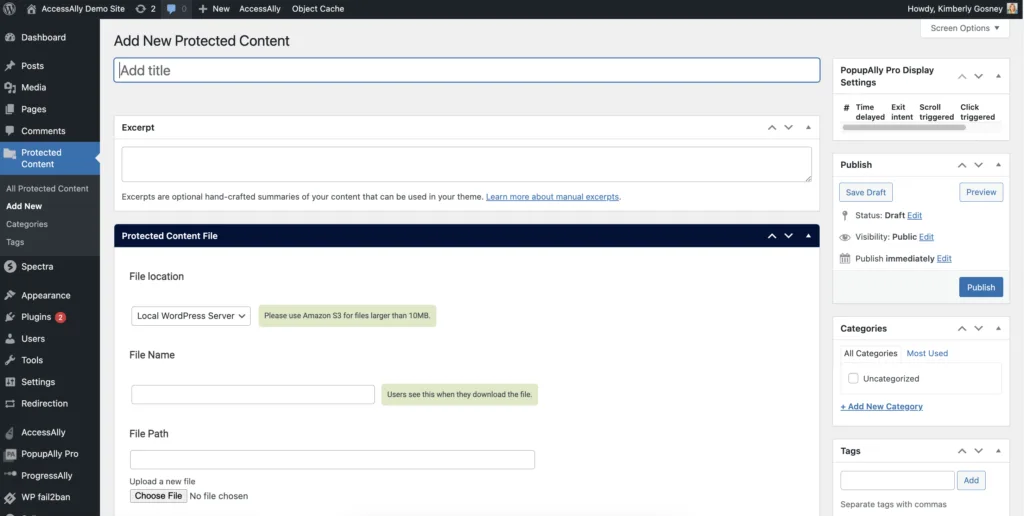1024x516 pixels.
Task: Collapse the Protected Content File panel
Action: pos(808,236)
